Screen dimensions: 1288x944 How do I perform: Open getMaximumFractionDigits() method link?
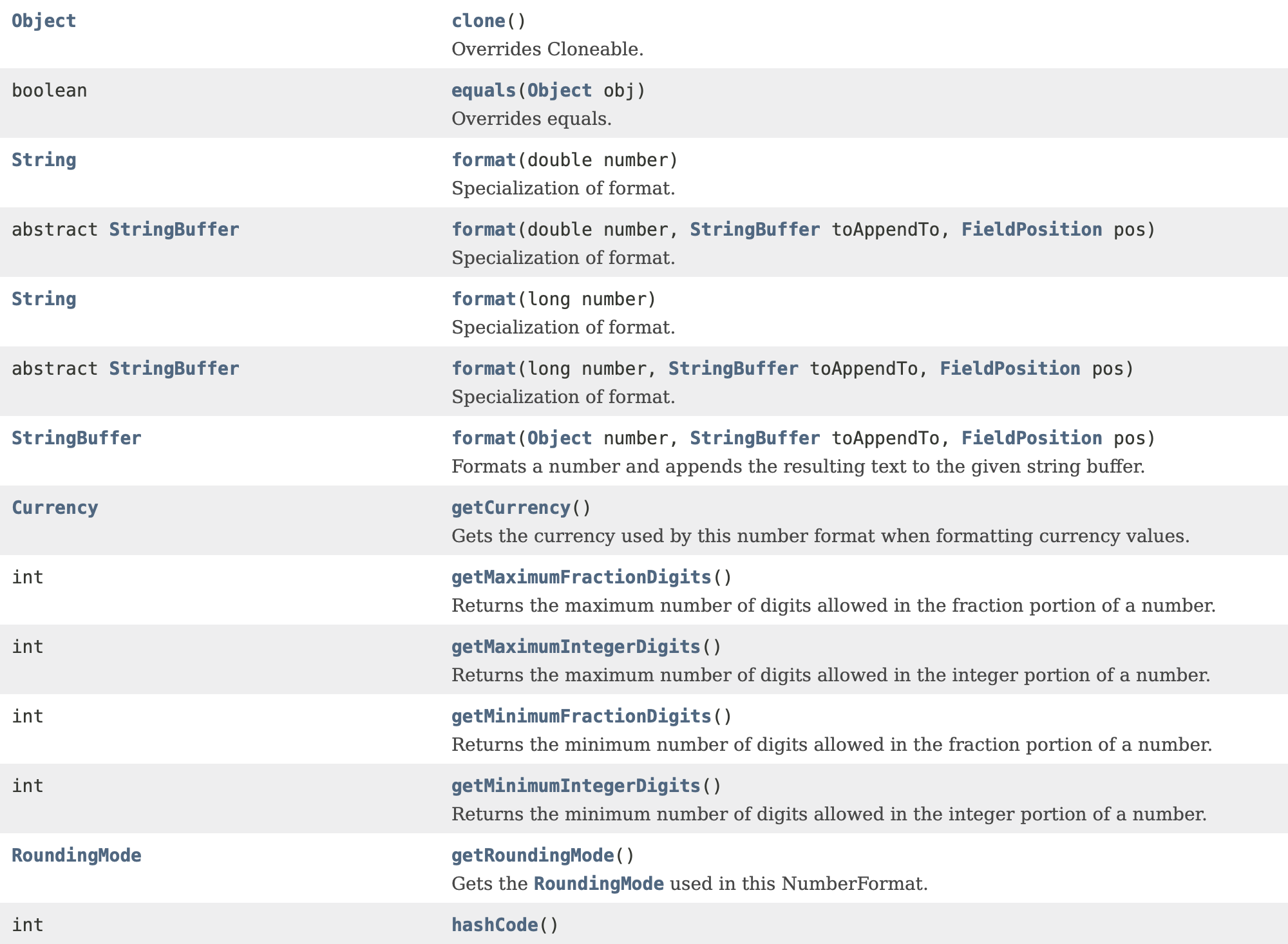click(x=581, y=578)
